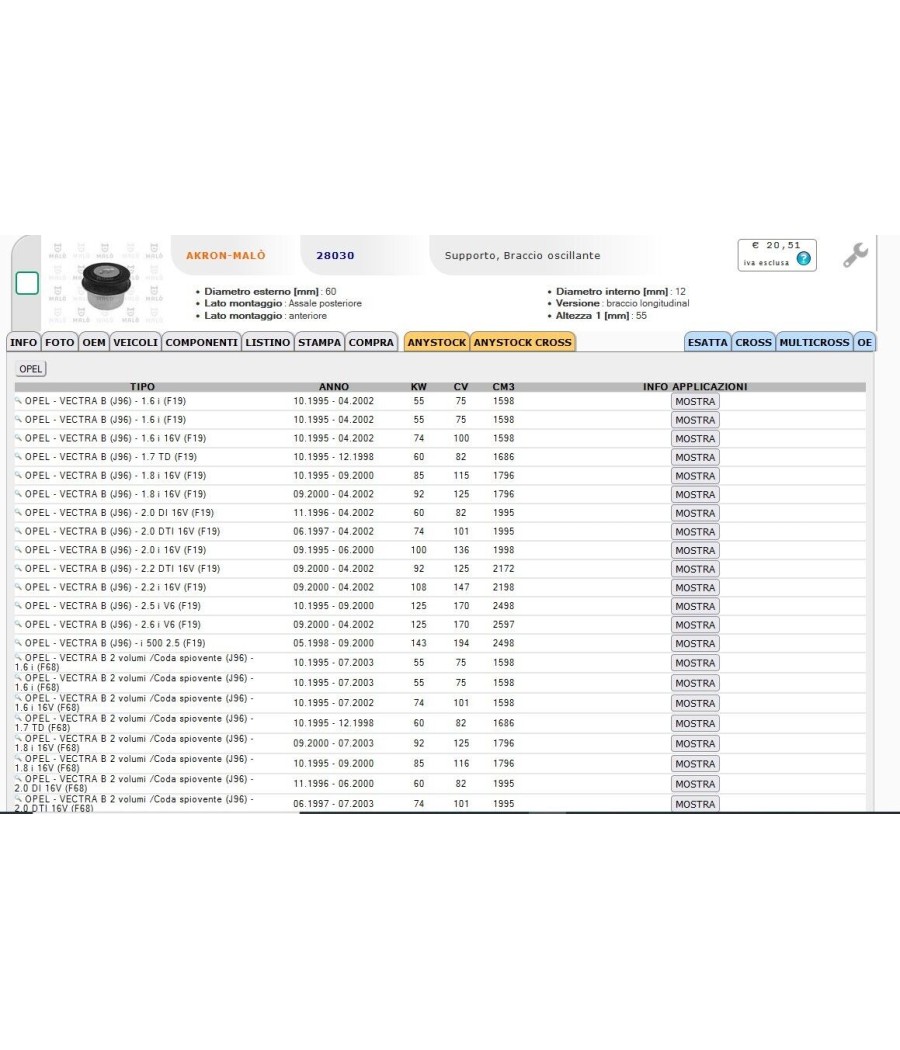Viewport: 900px width, 1050px height.
Task: Click the AKRON-MALÒ brand name
Action: point(226,255)
